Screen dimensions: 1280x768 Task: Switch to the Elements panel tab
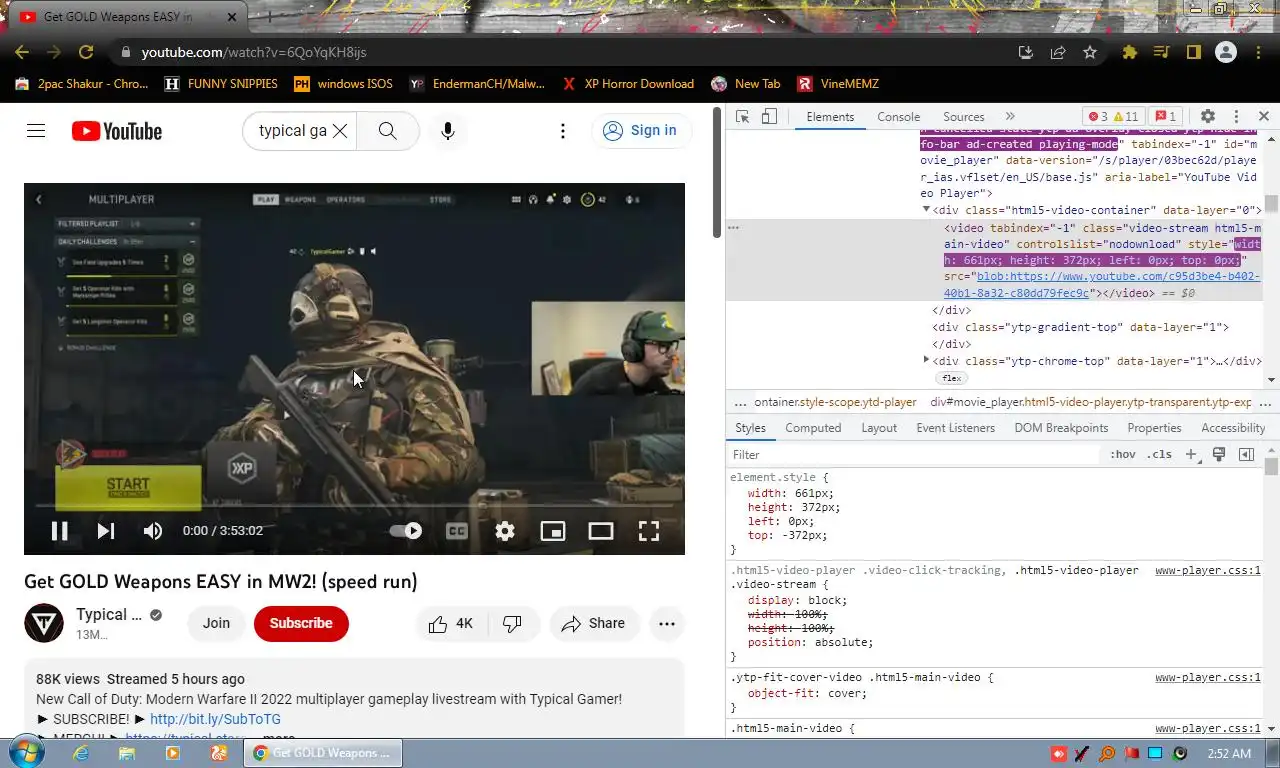click(830, 117)
